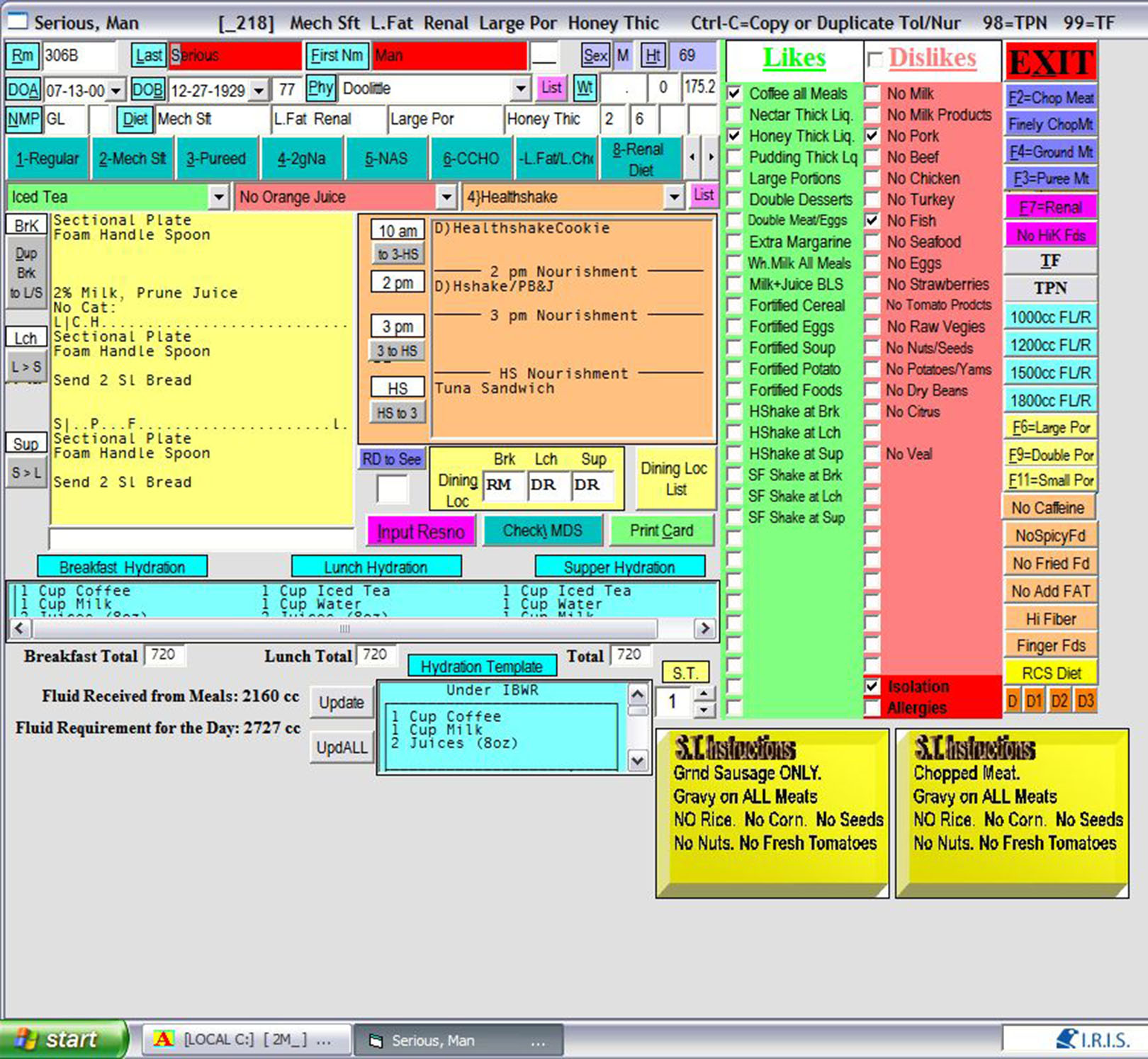
Task: Select the 1-Regular diet tab
Action: click(47, 159)
